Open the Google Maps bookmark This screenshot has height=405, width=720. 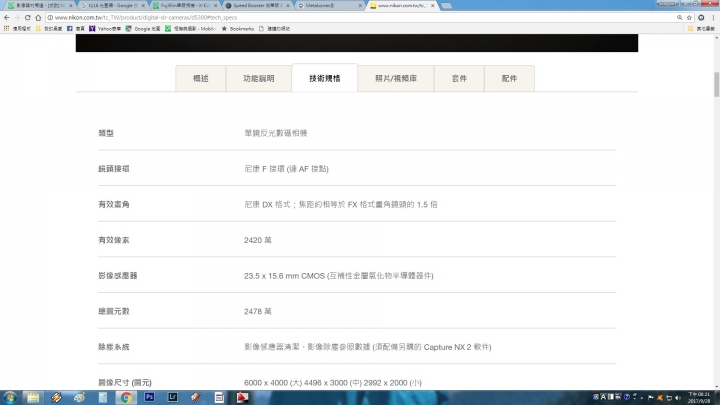143,28
